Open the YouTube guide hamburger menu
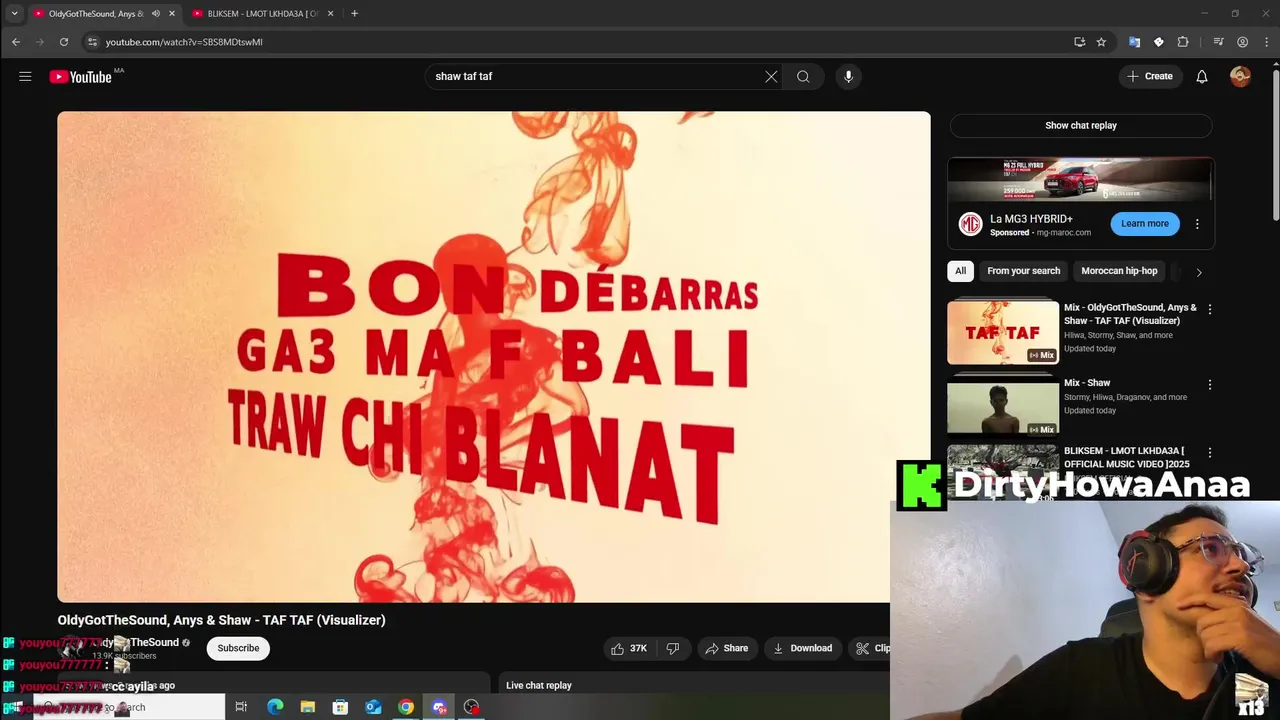The width and height of the screenshot is (1280, 720). (25, 76)
